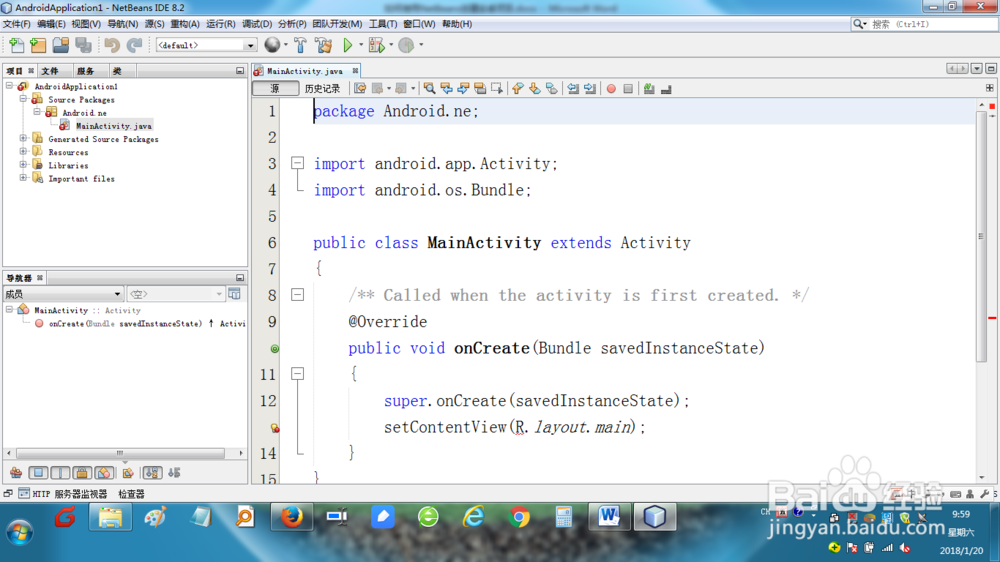Select the MainActivity.java editor tab

[304, 71]
